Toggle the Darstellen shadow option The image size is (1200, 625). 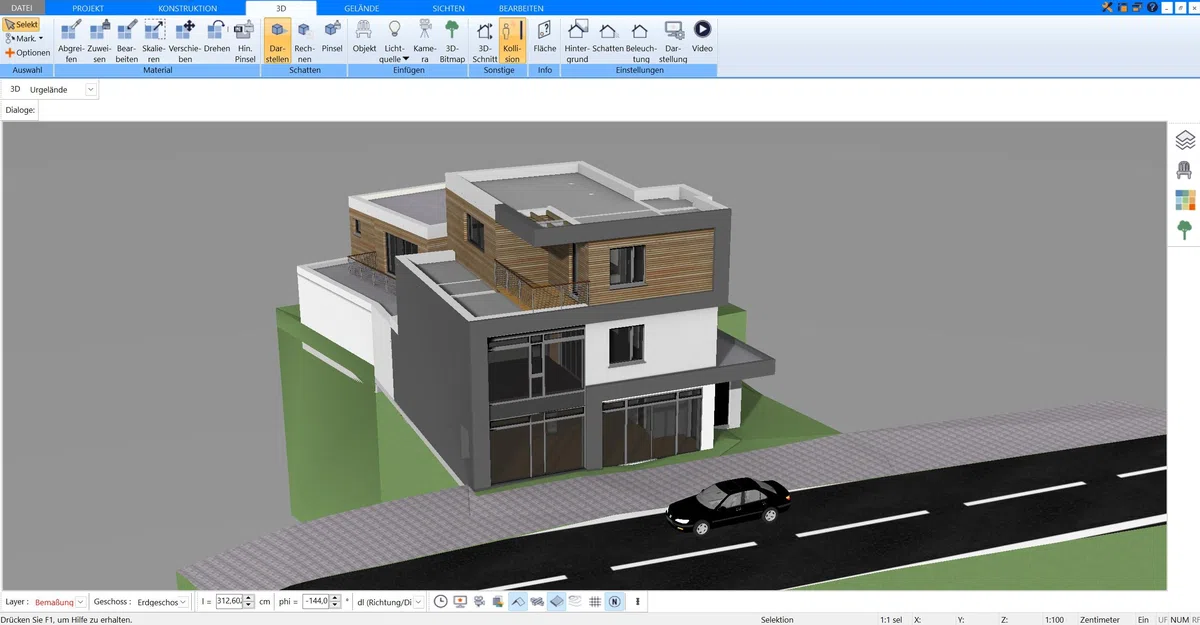277,41
